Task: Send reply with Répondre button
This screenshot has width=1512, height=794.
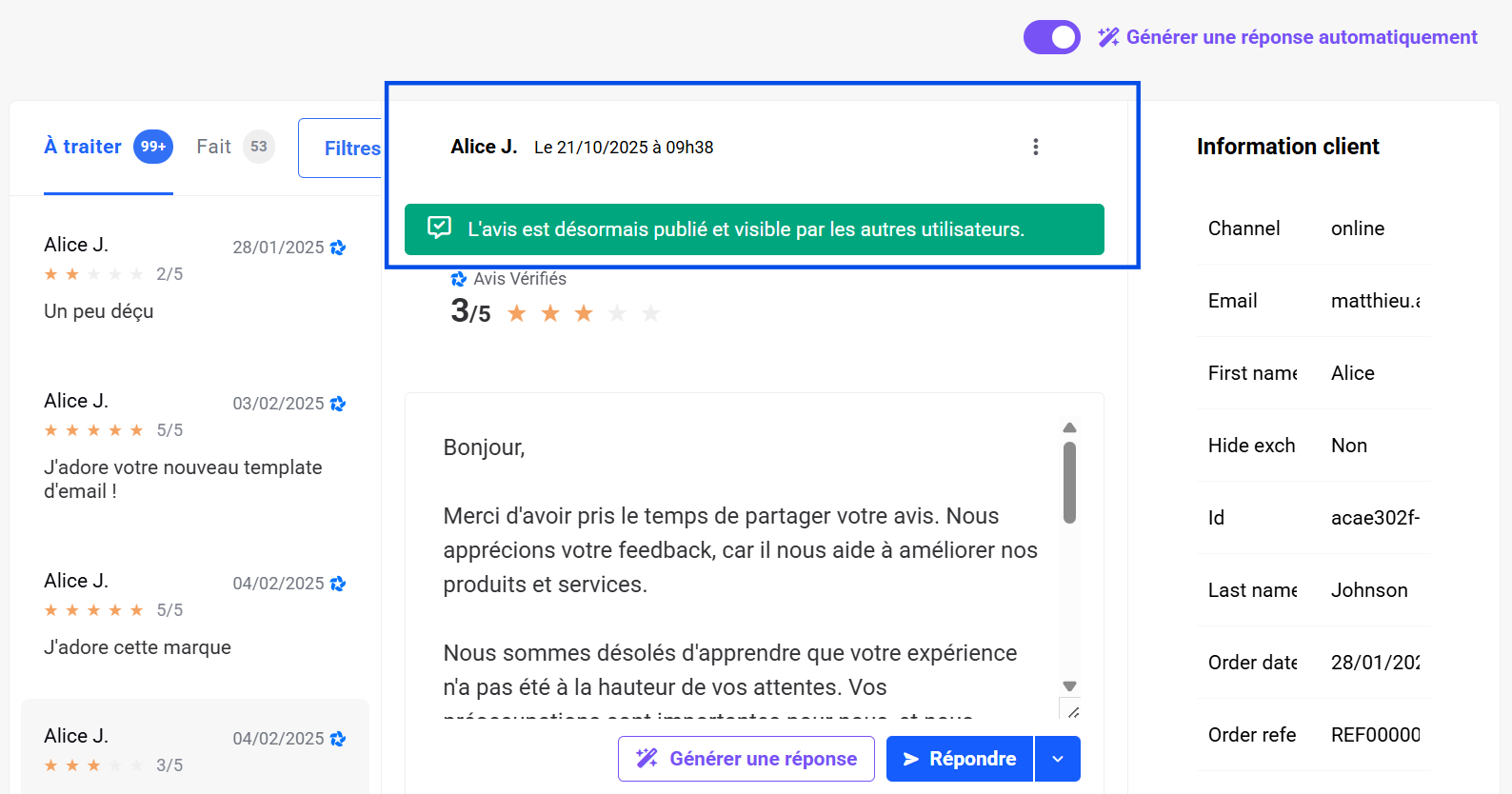Action: [x=960, y=759]
